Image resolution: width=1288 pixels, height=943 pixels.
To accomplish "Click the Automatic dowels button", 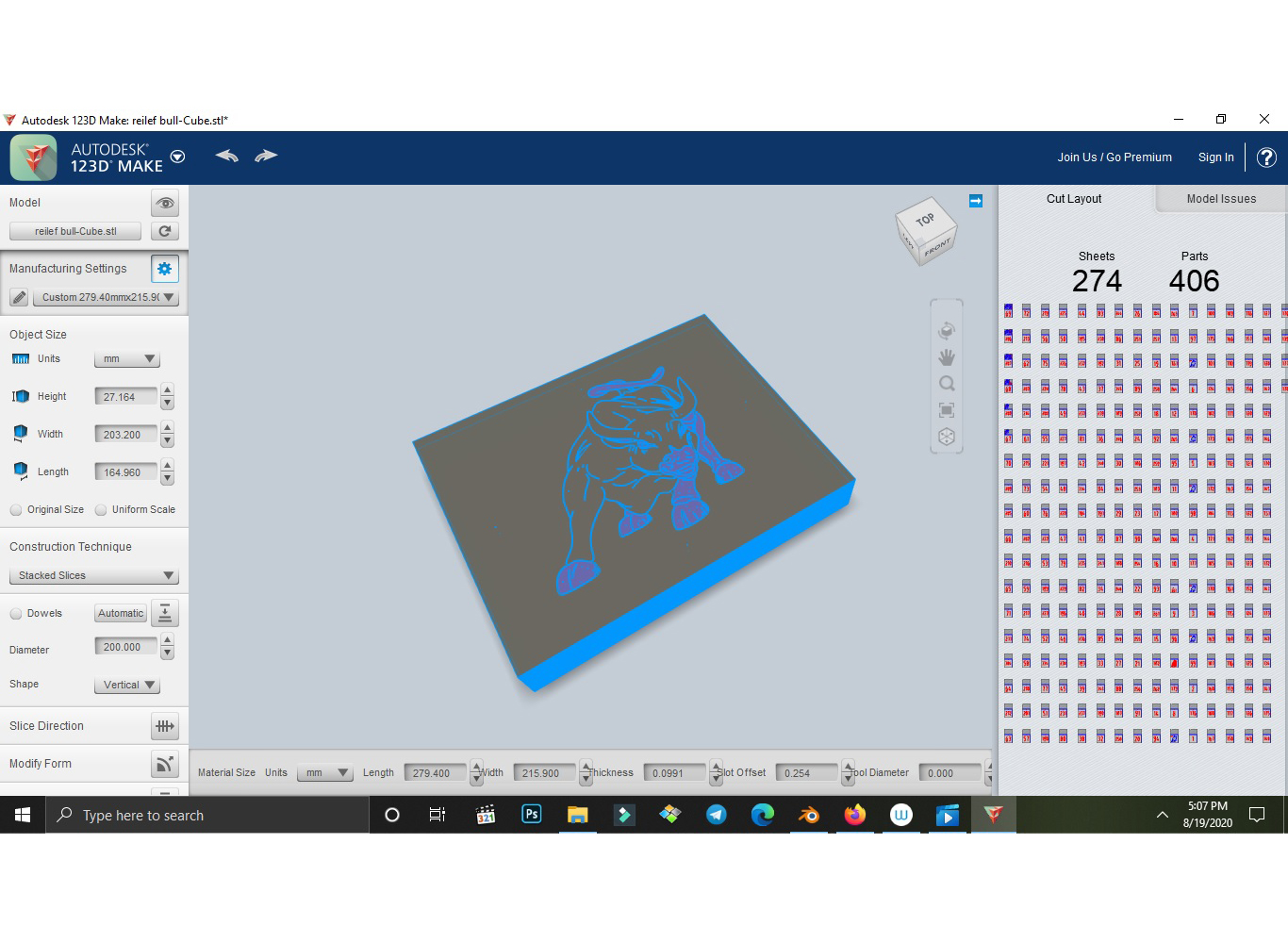I will pos(121,613).
